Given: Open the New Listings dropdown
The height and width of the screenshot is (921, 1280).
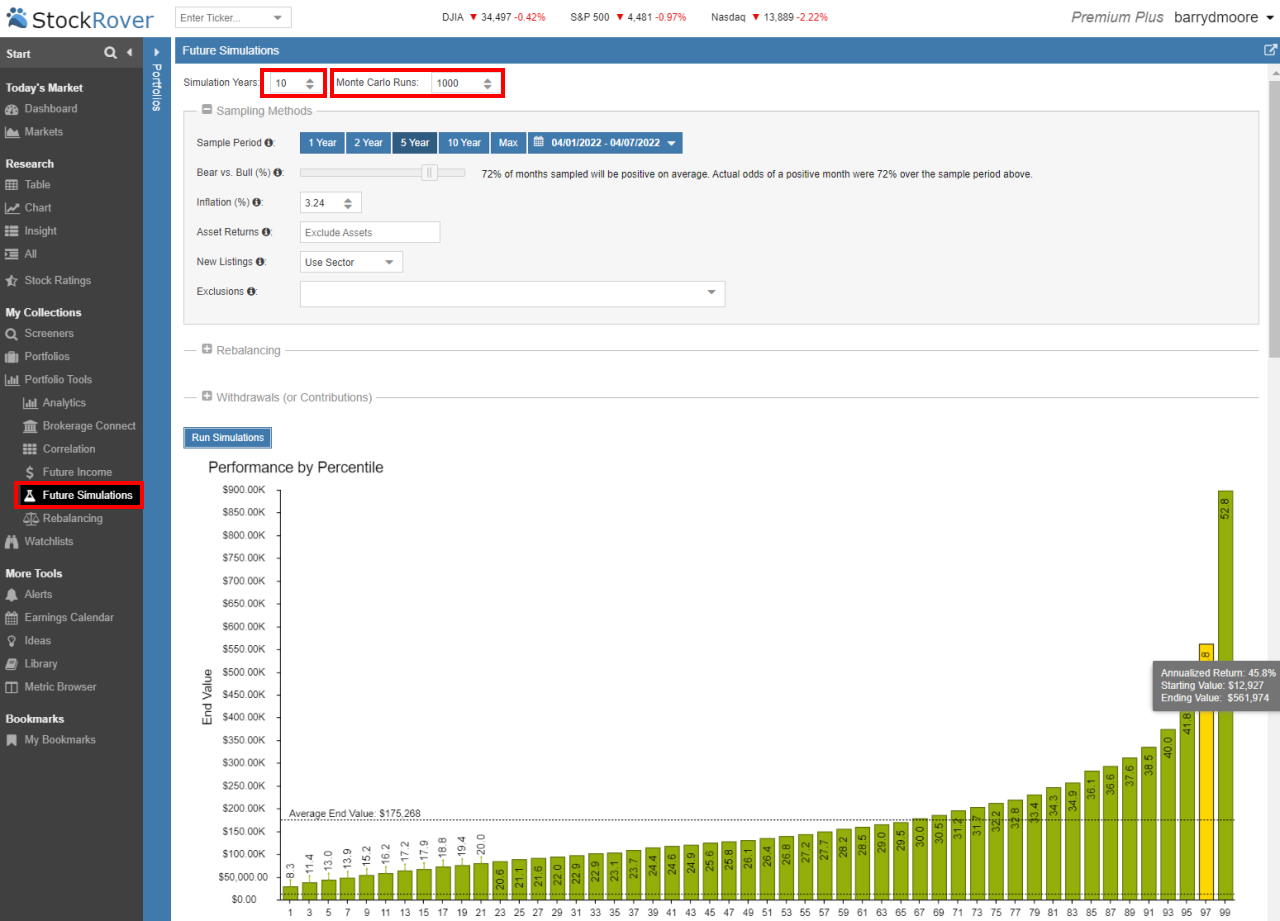Looking at the screenshot, I should (349, 261).
